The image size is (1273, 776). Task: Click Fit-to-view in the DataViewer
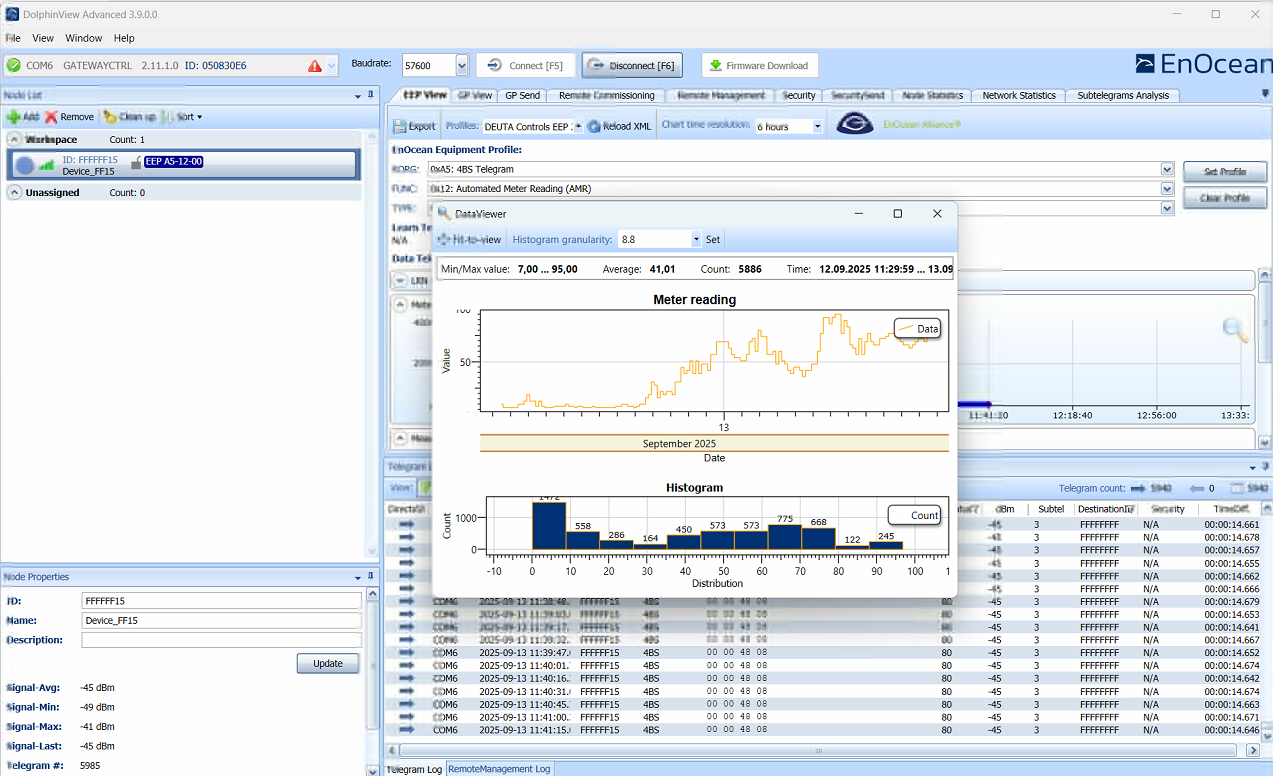coord(470,239)
